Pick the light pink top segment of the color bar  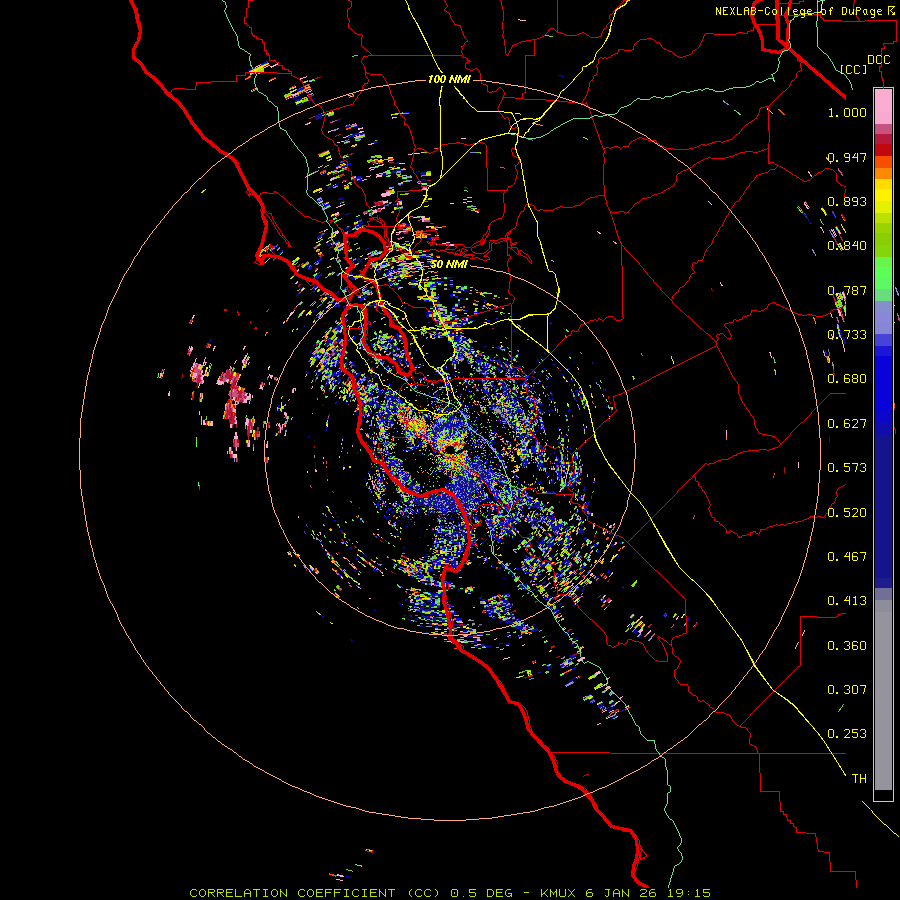click(883, 107)
